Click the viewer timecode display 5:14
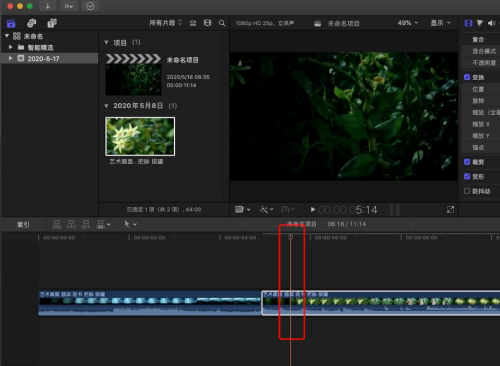The width and height of the screenshot is (500, 366). coord(348,210)
